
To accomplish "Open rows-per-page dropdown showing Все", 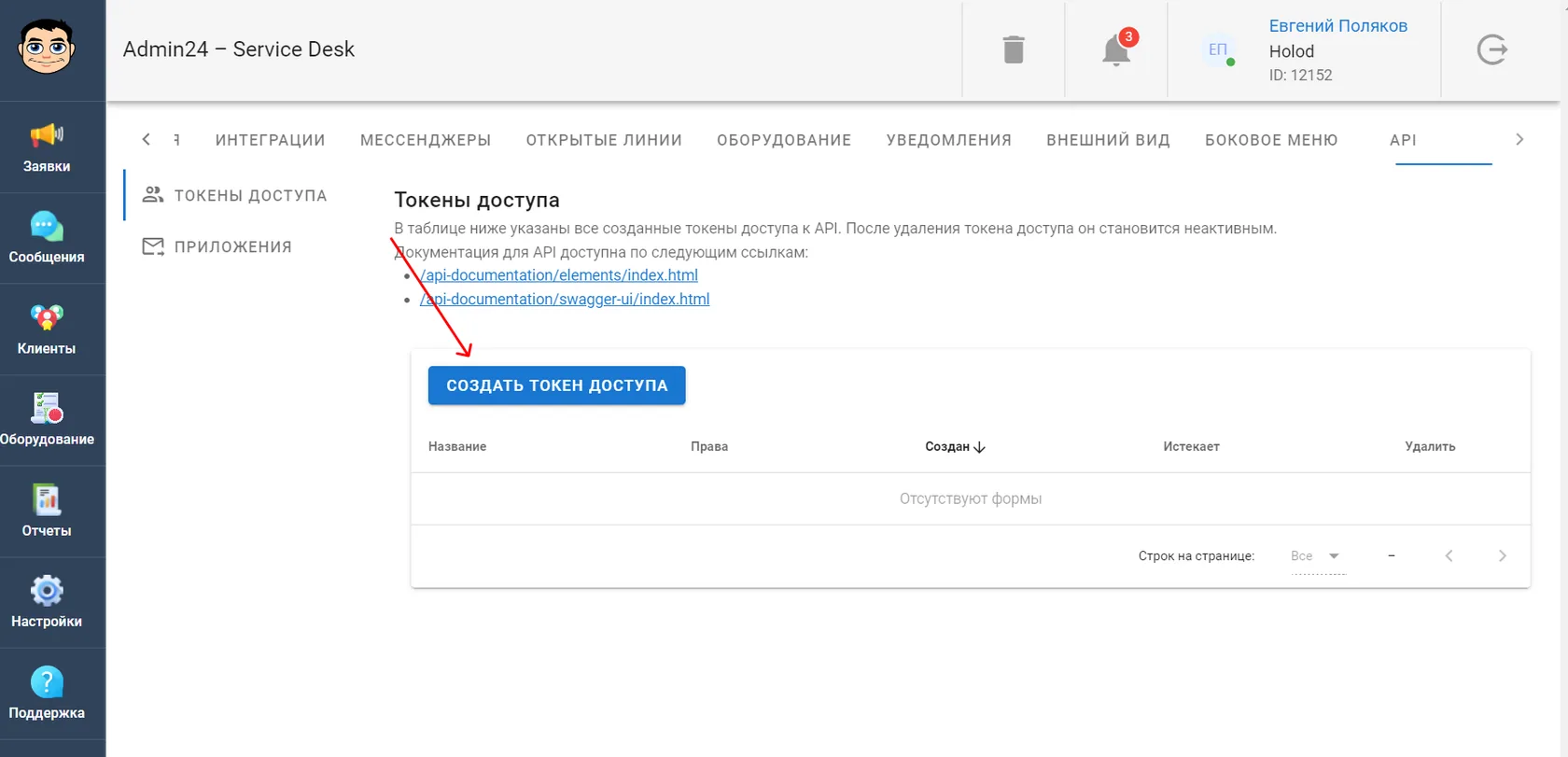I will pos(1317,555).
